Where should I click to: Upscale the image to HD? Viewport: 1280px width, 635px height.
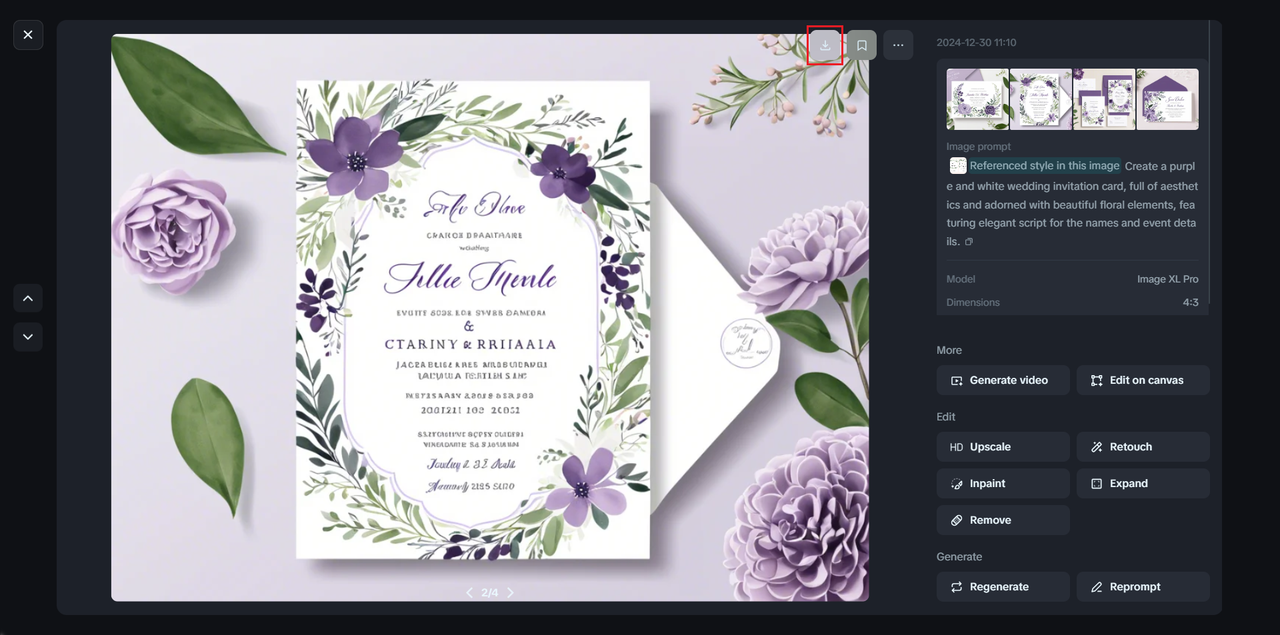[1003, 447]
